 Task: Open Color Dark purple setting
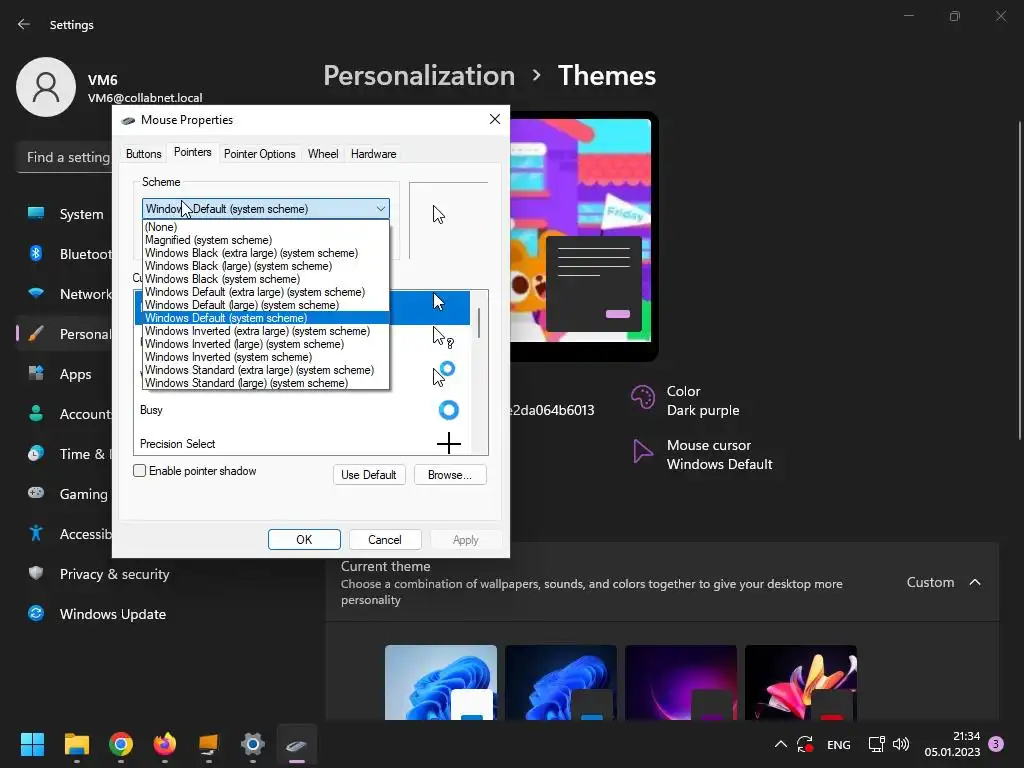click(x=686, y=400)
